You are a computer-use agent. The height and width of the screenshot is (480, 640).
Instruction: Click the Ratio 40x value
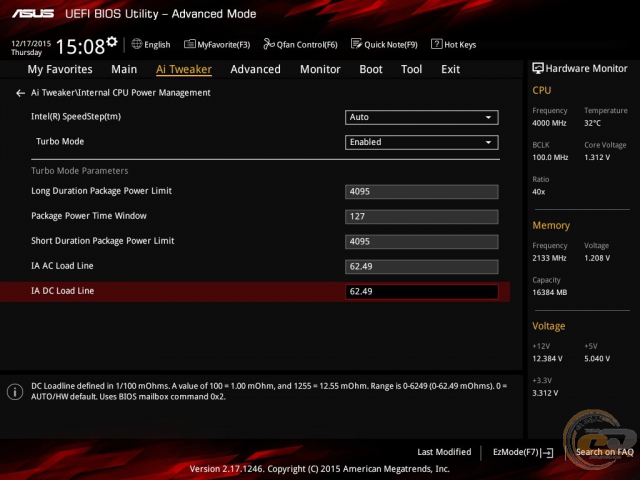(538, 192)
